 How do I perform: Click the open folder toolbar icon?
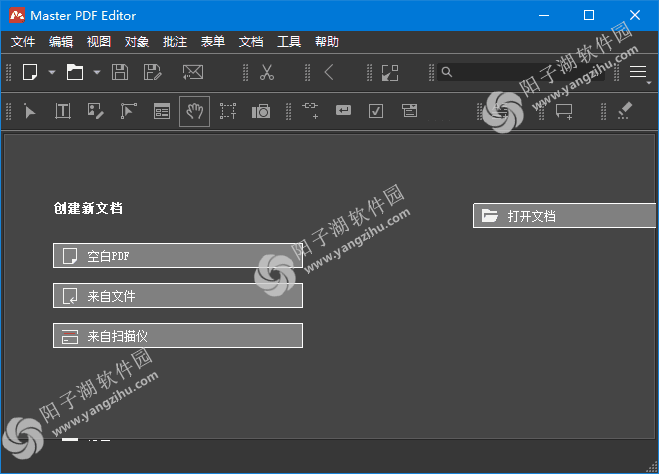point(75,72)
